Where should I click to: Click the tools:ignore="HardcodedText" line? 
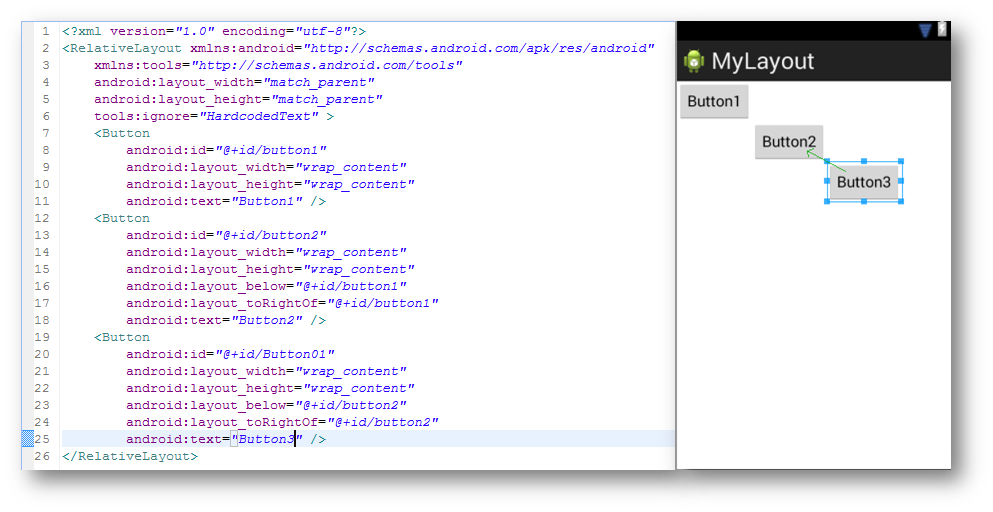point(214,117)
